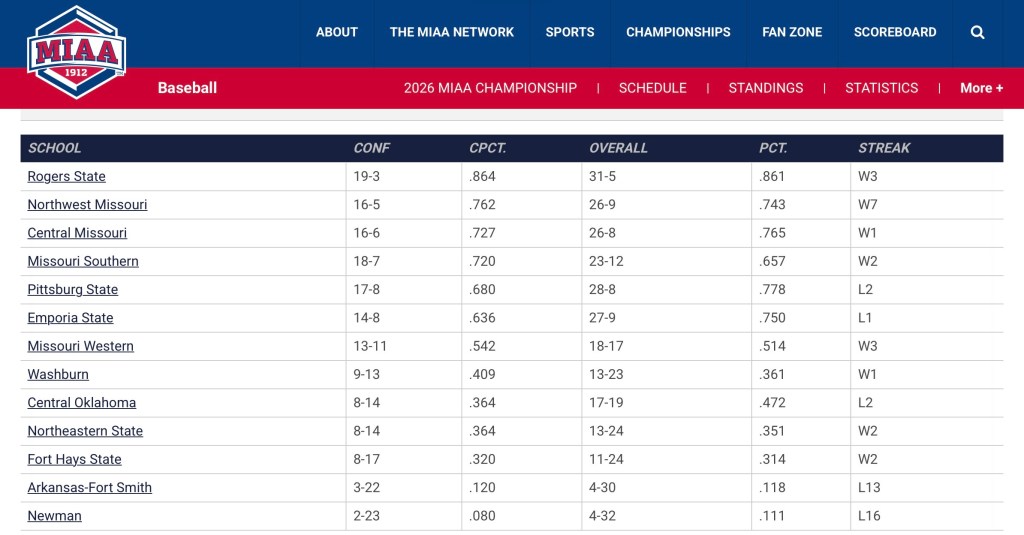
Task: Open the Northwest Missouri team page
Action: coord(87,205)
